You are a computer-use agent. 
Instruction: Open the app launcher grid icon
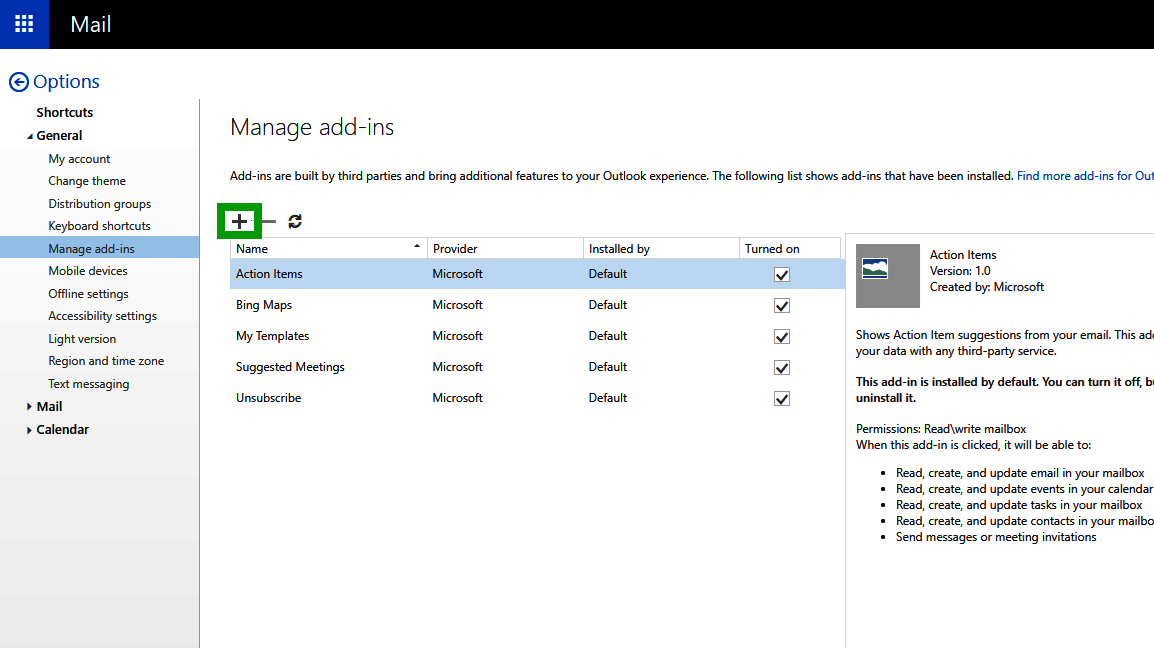click(22, 24)
